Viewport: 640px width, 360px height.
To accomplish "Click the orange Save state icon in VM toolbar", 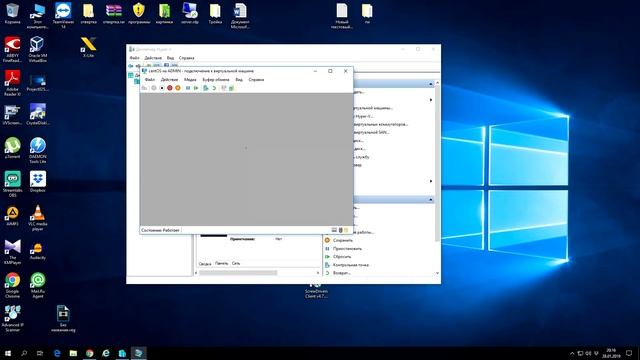I will (178, 88).
